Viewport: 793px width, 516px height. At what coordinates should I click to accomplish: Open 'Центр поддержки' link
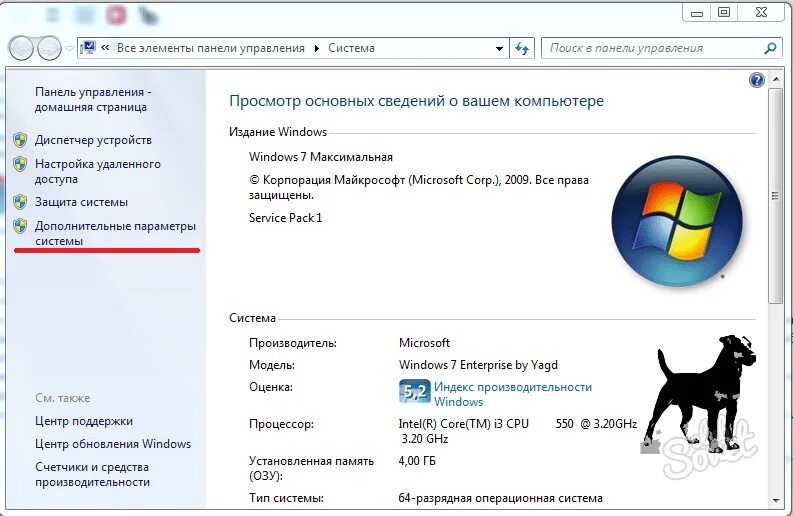pos(84,421)
